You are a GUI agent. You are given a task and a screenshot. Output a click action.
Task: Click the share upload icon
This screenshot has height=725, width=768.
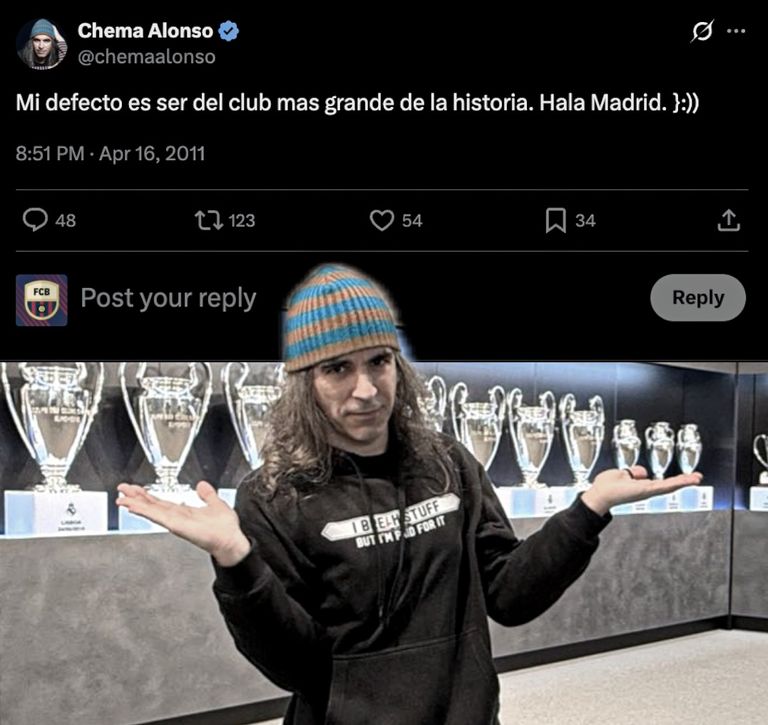(x=729, y=220)
